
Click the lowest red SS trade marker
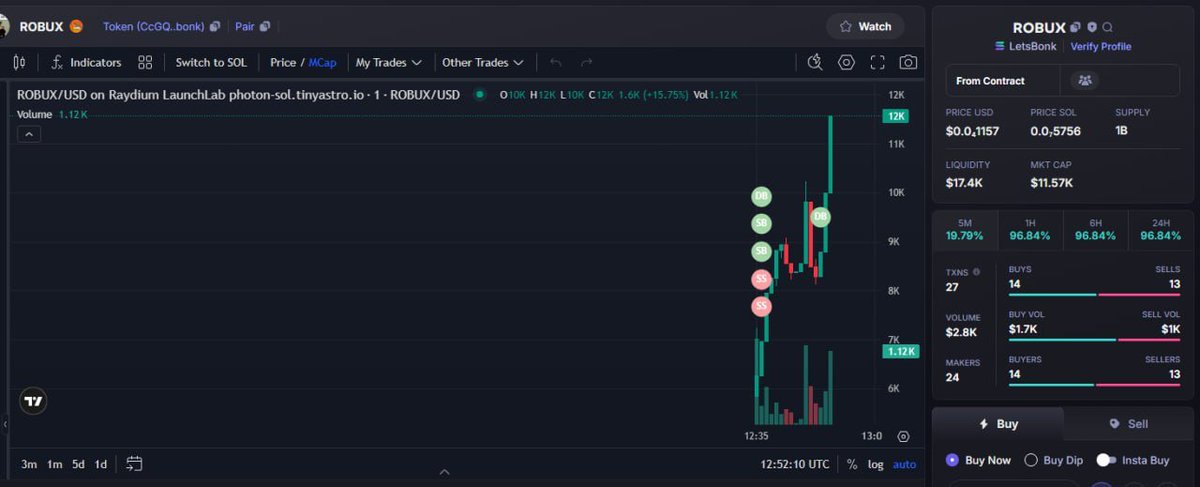[x=761, y=305]
